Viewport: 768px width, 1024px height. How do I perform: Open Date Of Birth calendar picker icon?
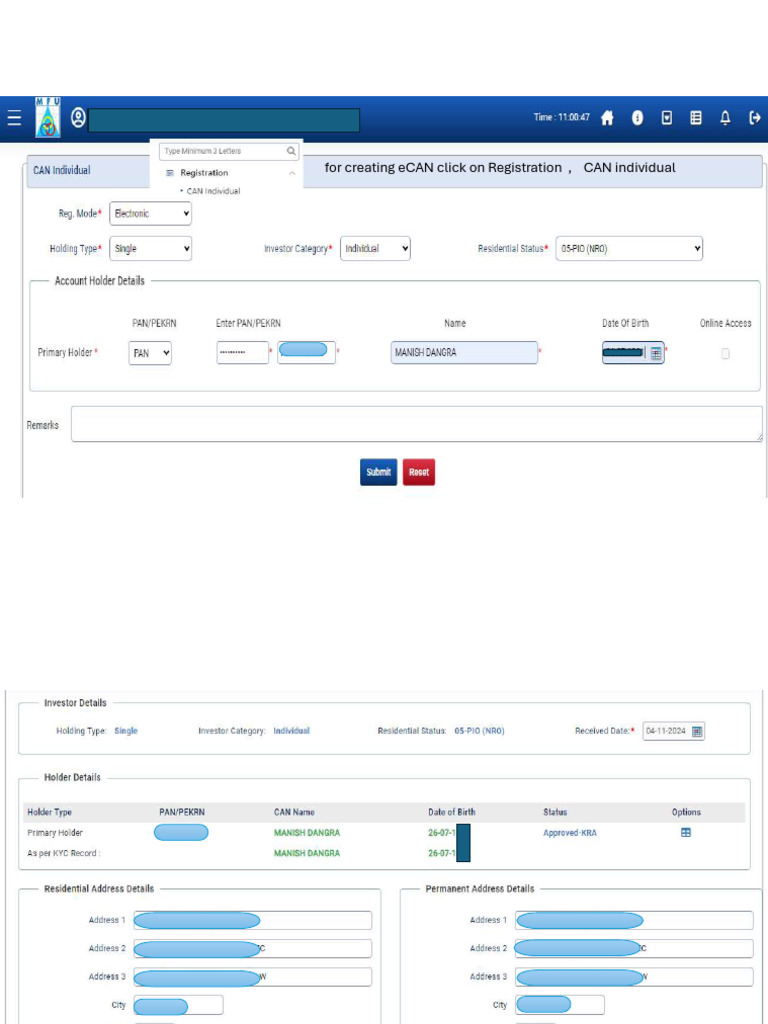[656, 353]
